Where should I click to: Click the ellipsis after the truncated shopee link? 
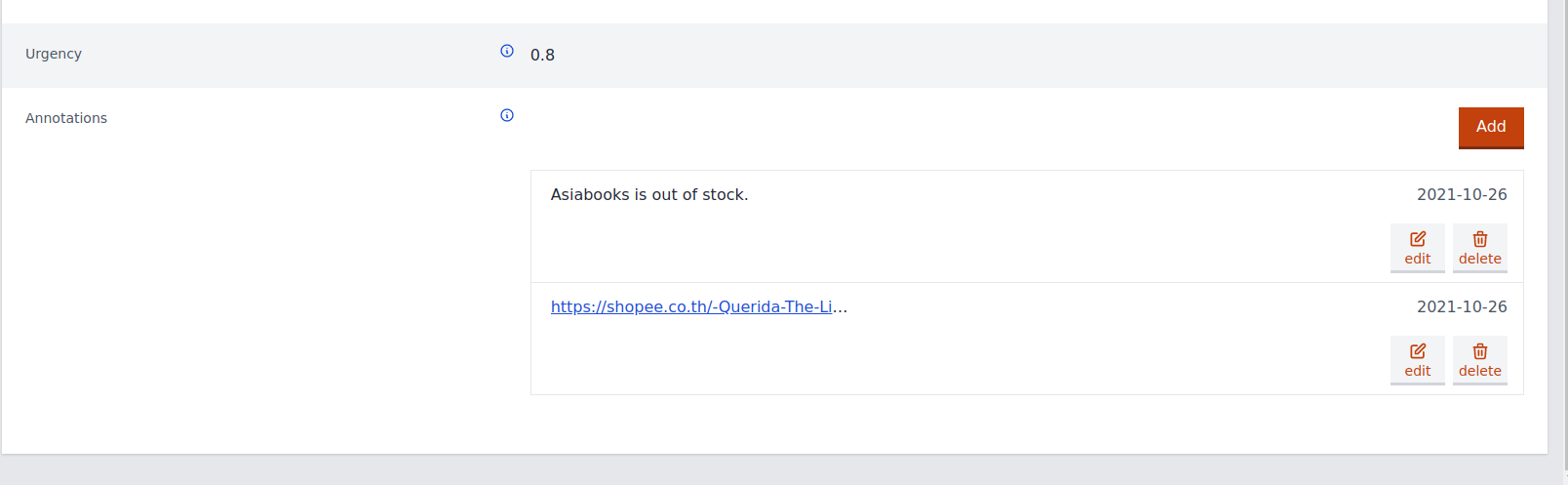click(841, 308)
